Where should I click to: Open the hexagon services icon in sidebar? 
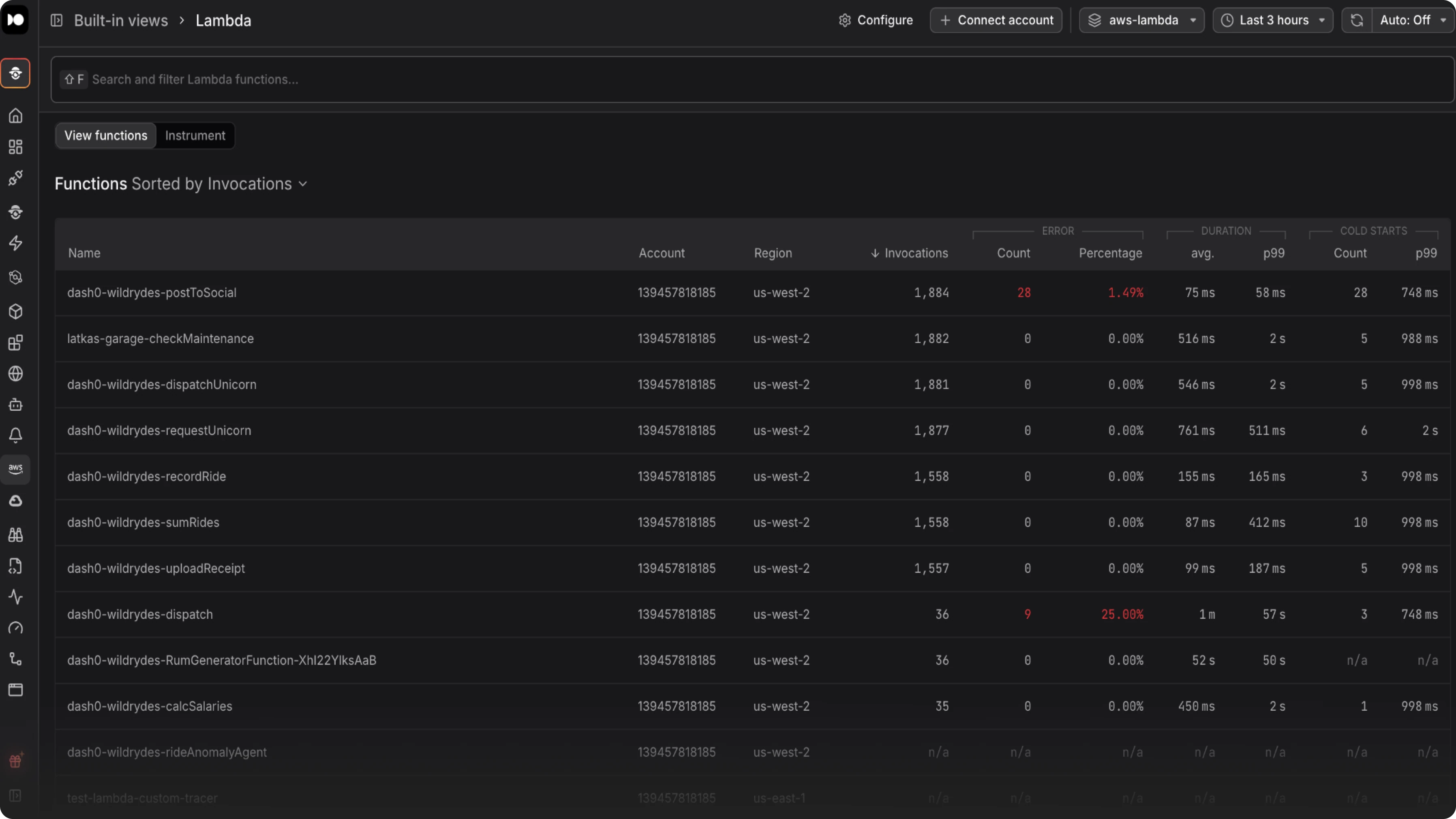click(15, 277)
